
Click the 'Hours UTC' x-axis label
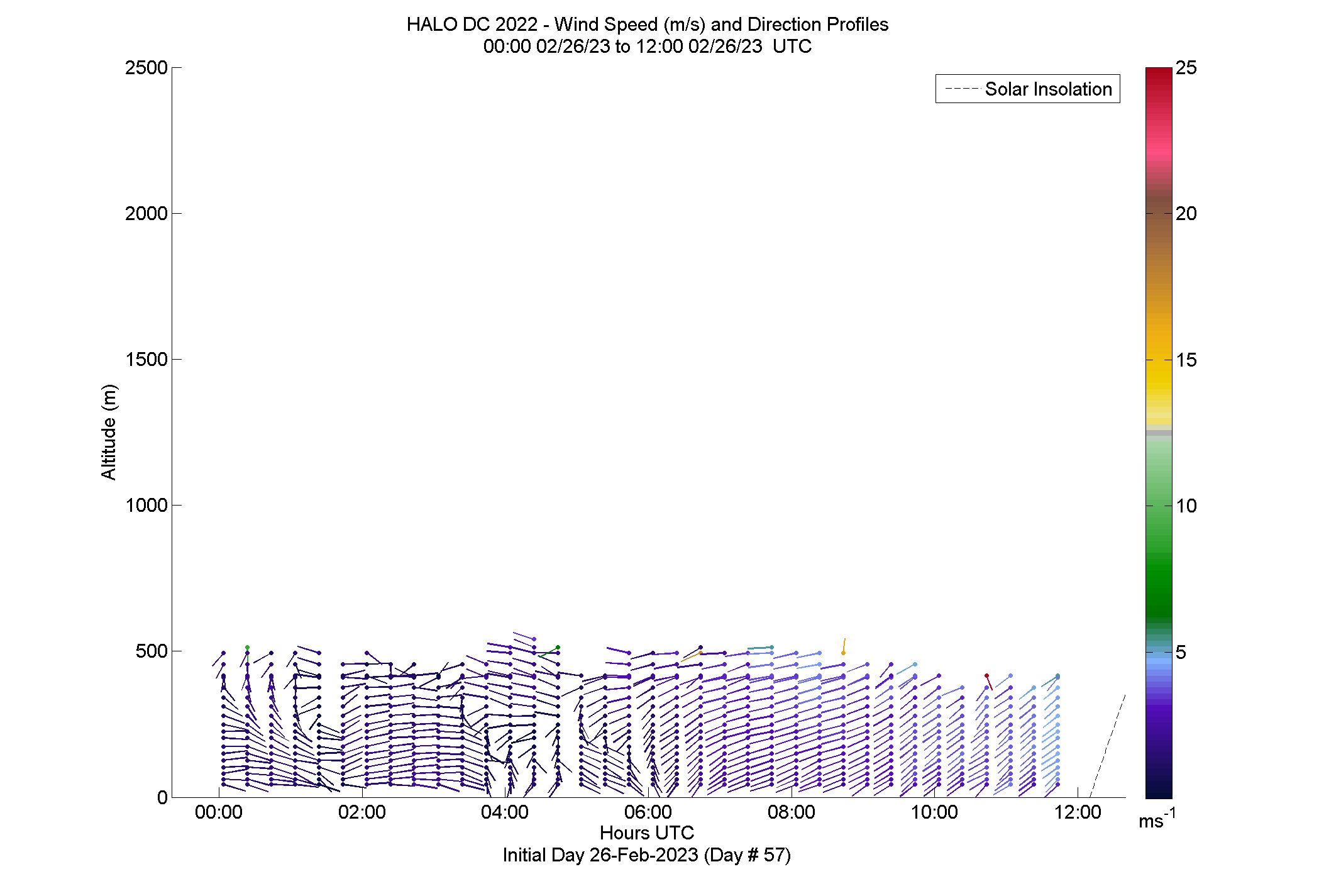[647, 832]
